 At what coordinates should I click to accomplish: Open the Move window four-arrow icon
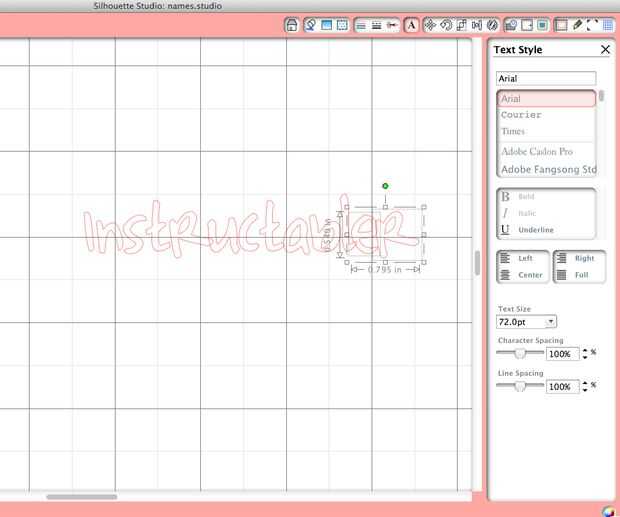coord(430,25)
